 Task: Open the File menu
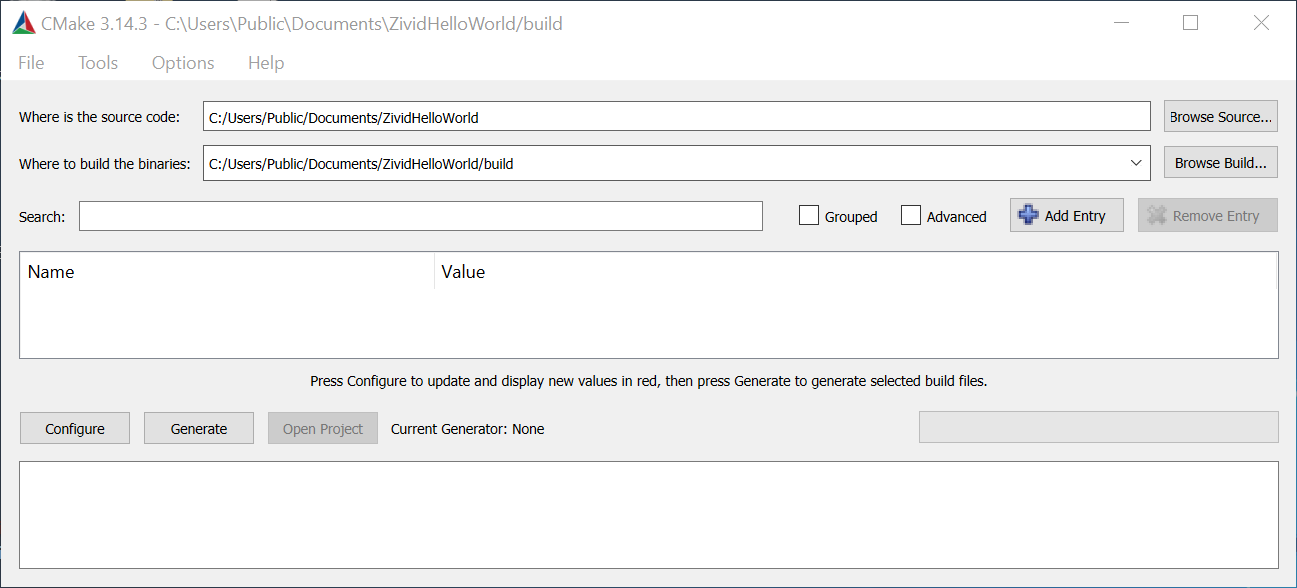(x=31, y=63)
